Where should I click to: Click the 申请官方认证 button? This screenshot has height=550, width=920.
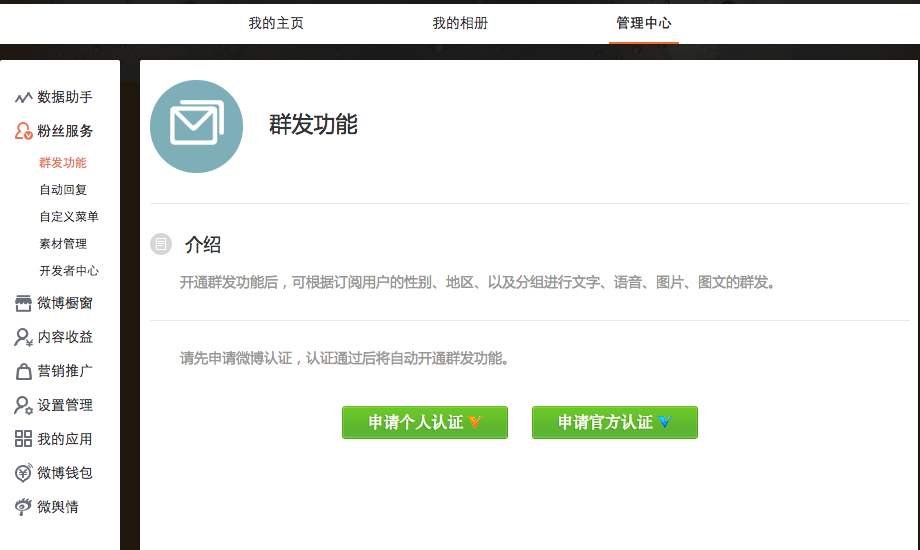pyautogui.click(x=615, y=422)
